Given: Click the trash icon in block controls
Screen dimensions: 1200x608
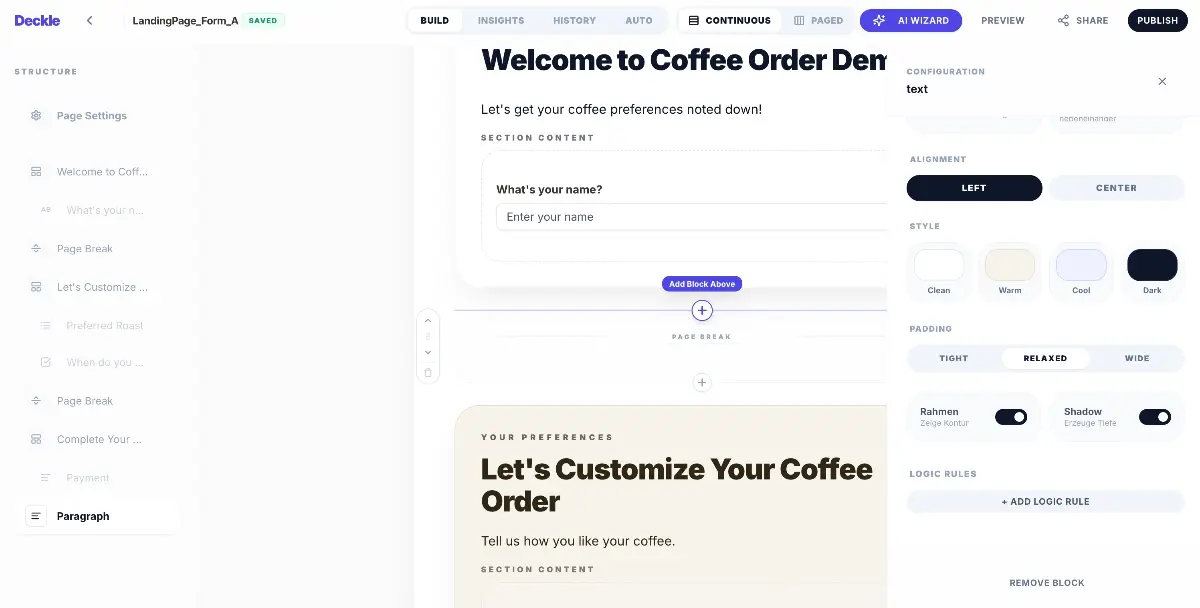Looking at the screenshot, I should click(x=428, y=373).
